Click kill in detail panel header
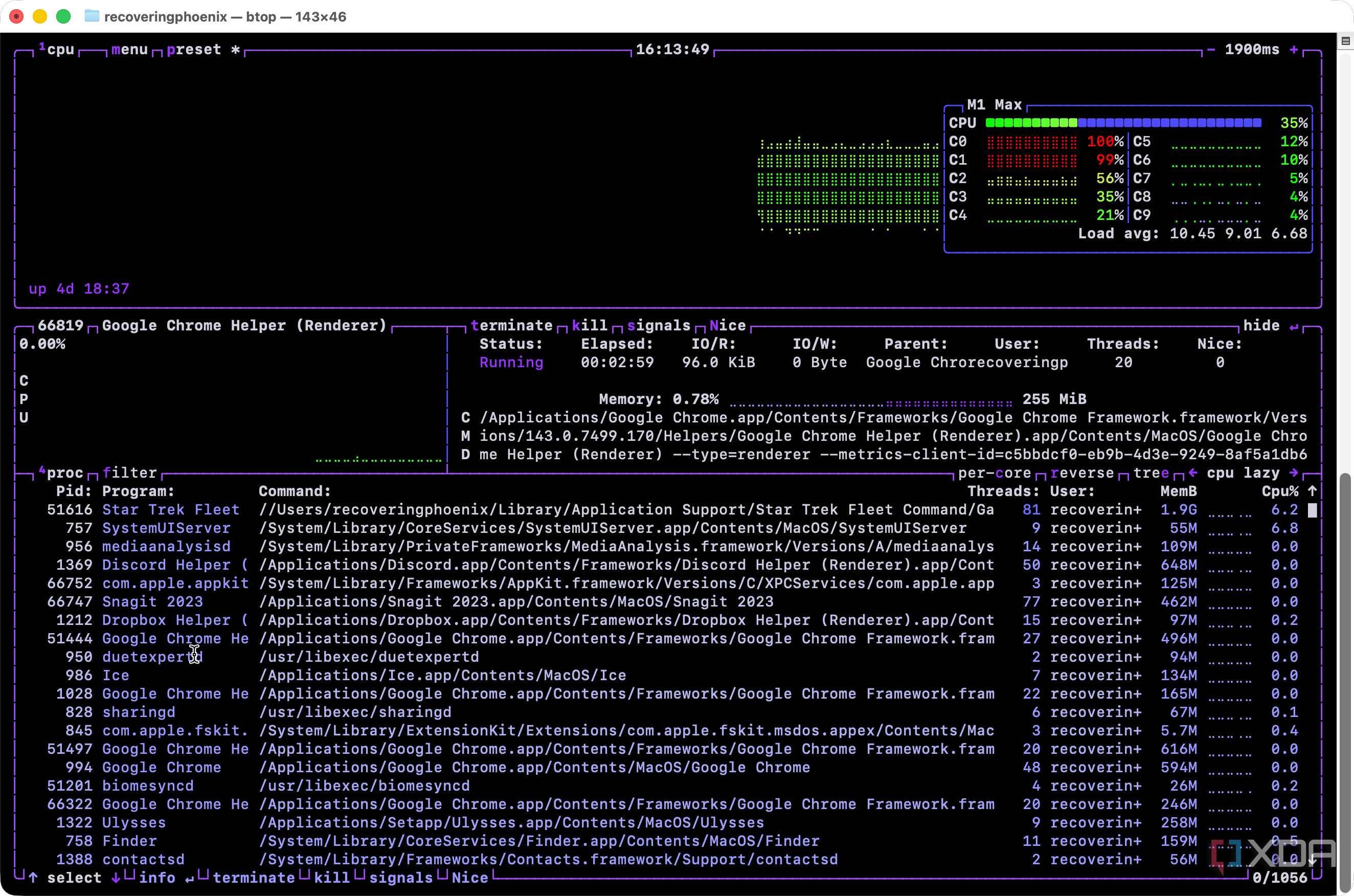1354x896 pixels. point(589,326)
